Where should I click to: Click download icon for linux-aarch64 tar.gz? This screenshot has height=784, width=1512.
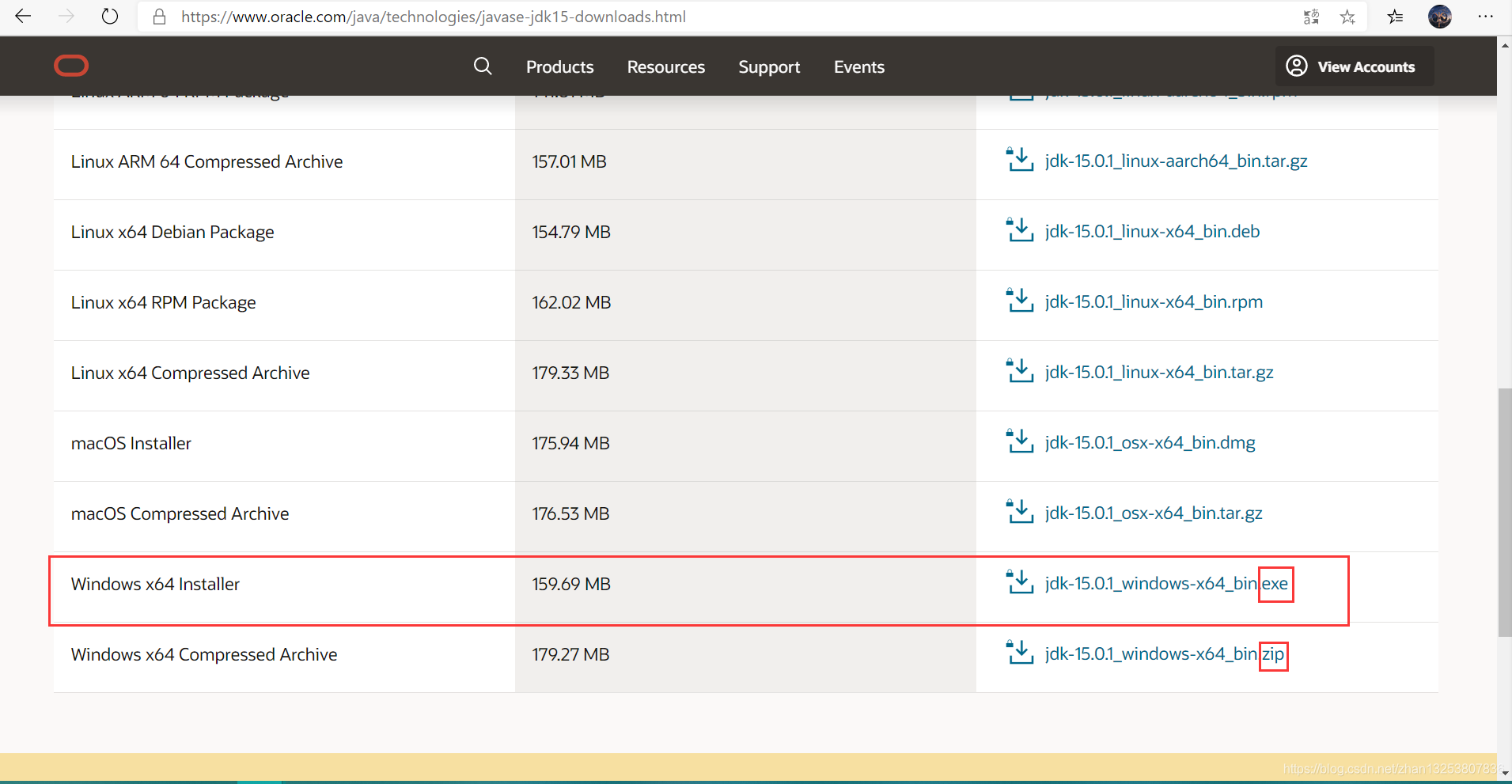click(x=1020, y=161)
